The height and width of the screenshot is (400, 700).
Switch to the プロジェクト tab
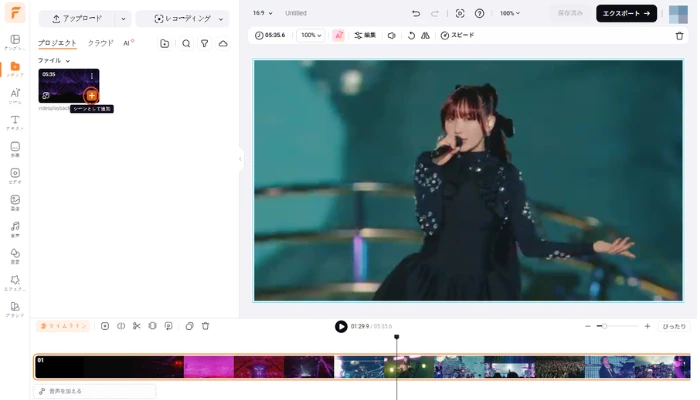(57, 43)
